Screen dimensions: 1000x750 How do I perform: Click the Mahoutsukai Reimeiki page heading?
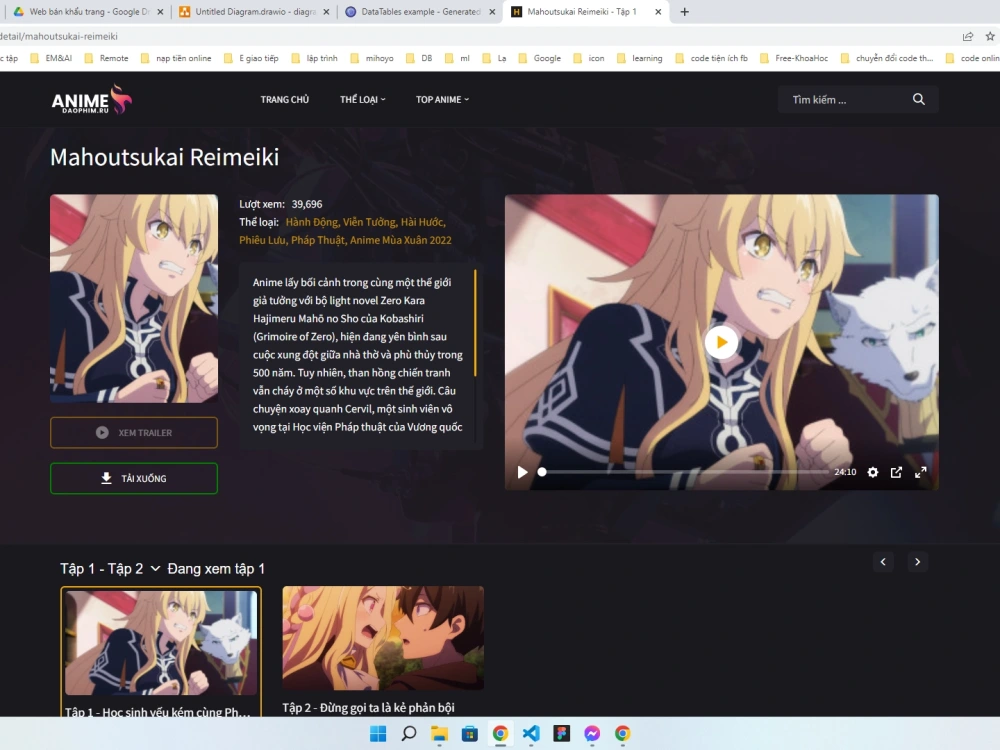click(x=165, y=157)
